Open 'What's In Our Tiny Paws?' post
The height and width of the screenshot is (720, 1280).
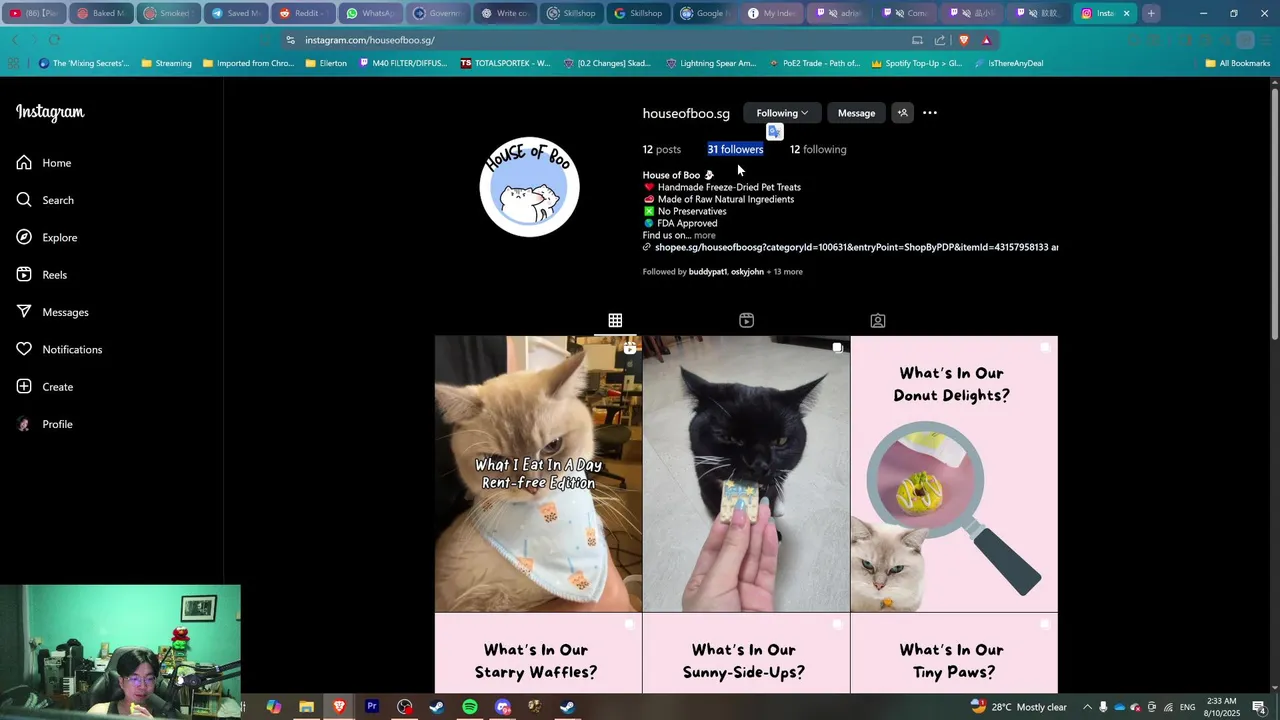pos(954,653)
